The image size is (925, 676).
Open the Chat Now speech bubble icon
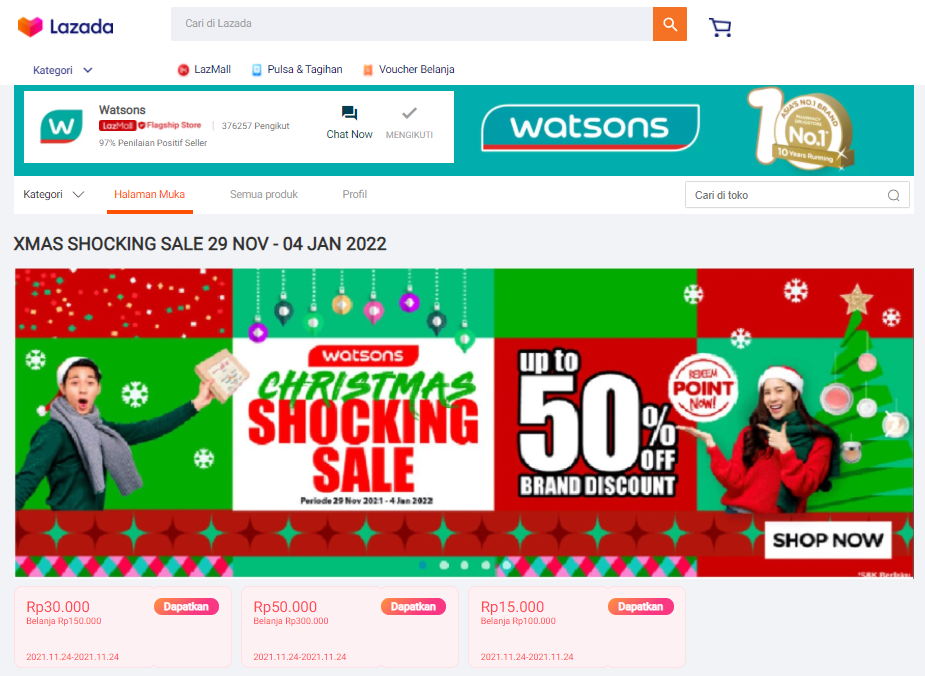pos(349,113)
